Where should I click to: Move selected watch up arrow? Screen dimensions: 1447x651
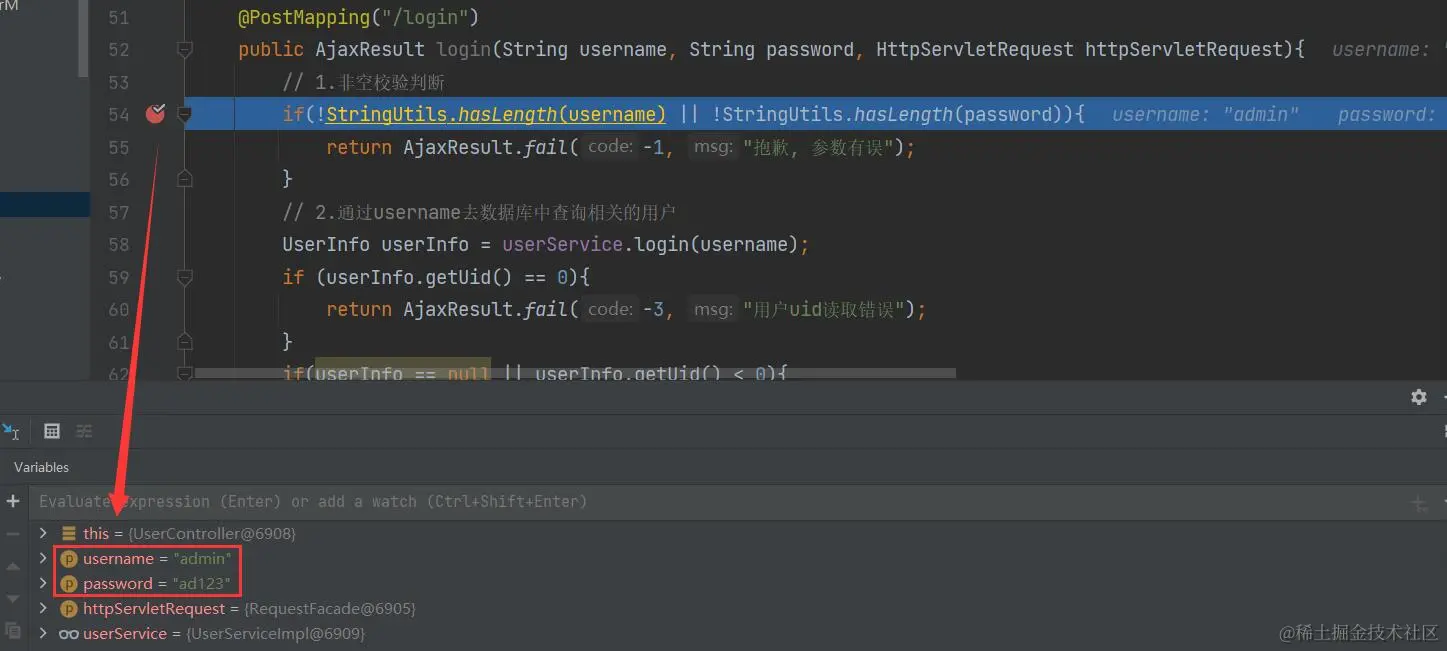click(x=13, y=567)
